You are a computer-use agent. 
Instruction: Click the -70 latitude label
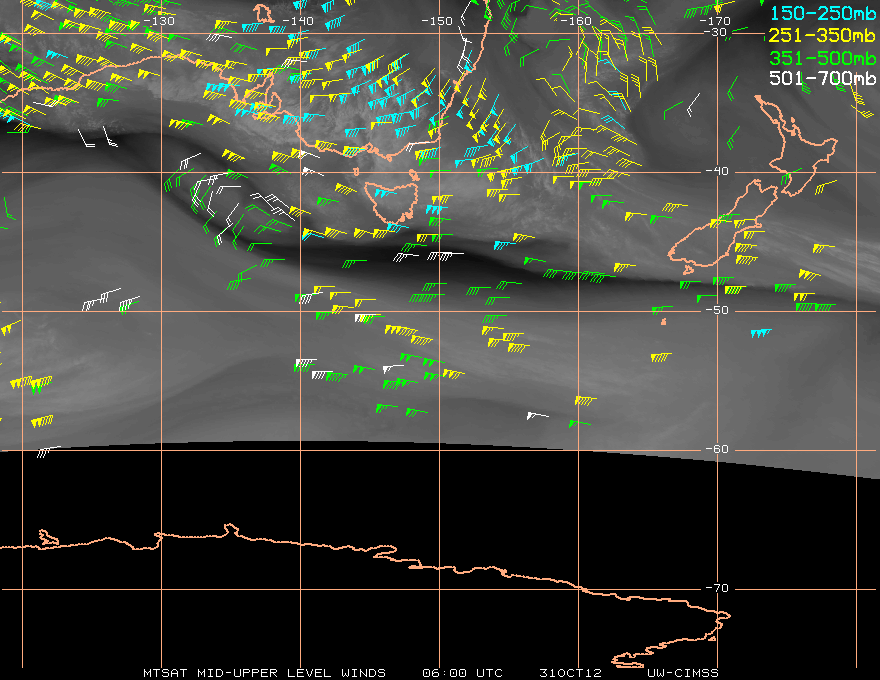[717, 589]
